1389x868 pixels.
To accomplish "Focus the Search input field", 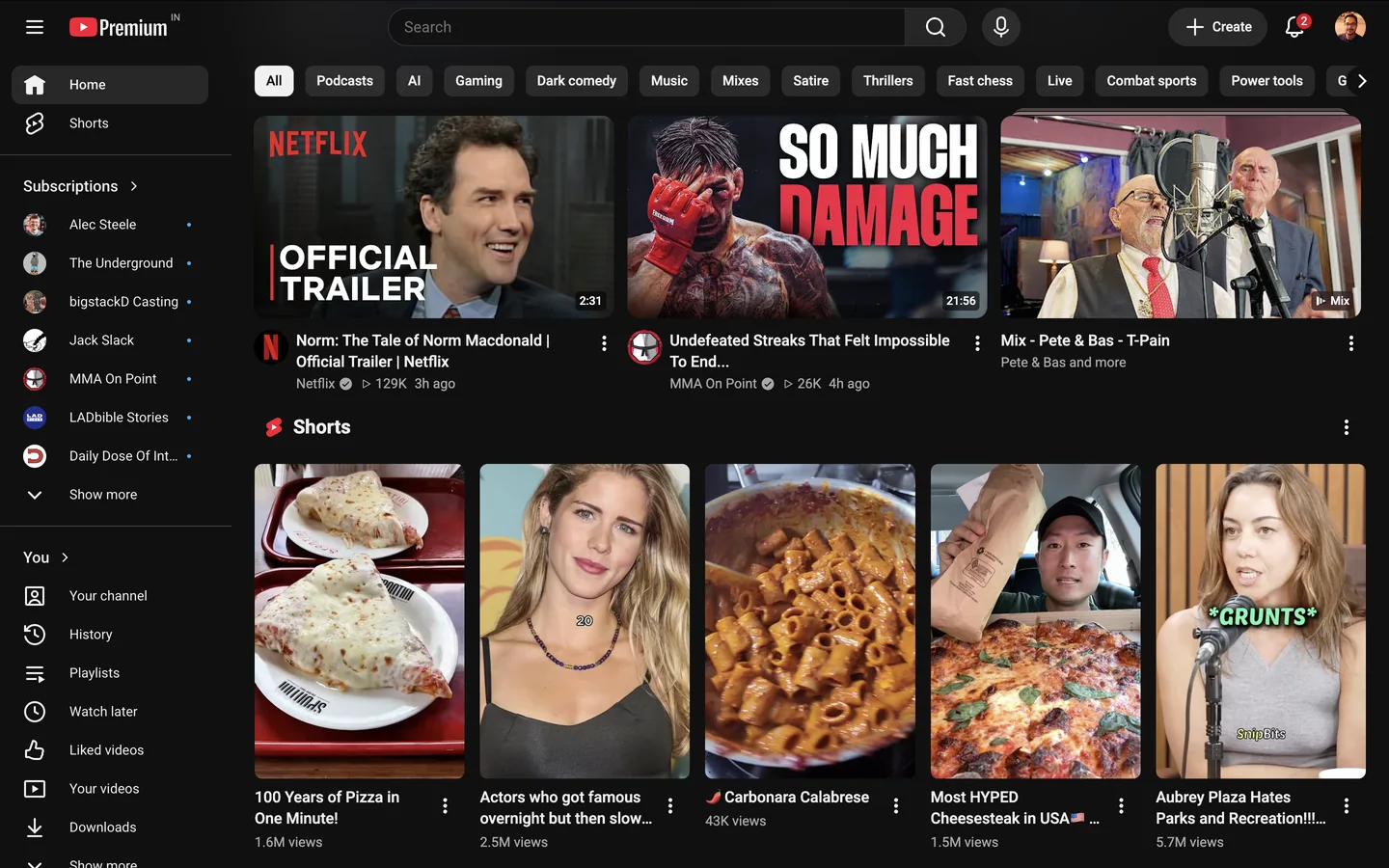I will (646, 27).
